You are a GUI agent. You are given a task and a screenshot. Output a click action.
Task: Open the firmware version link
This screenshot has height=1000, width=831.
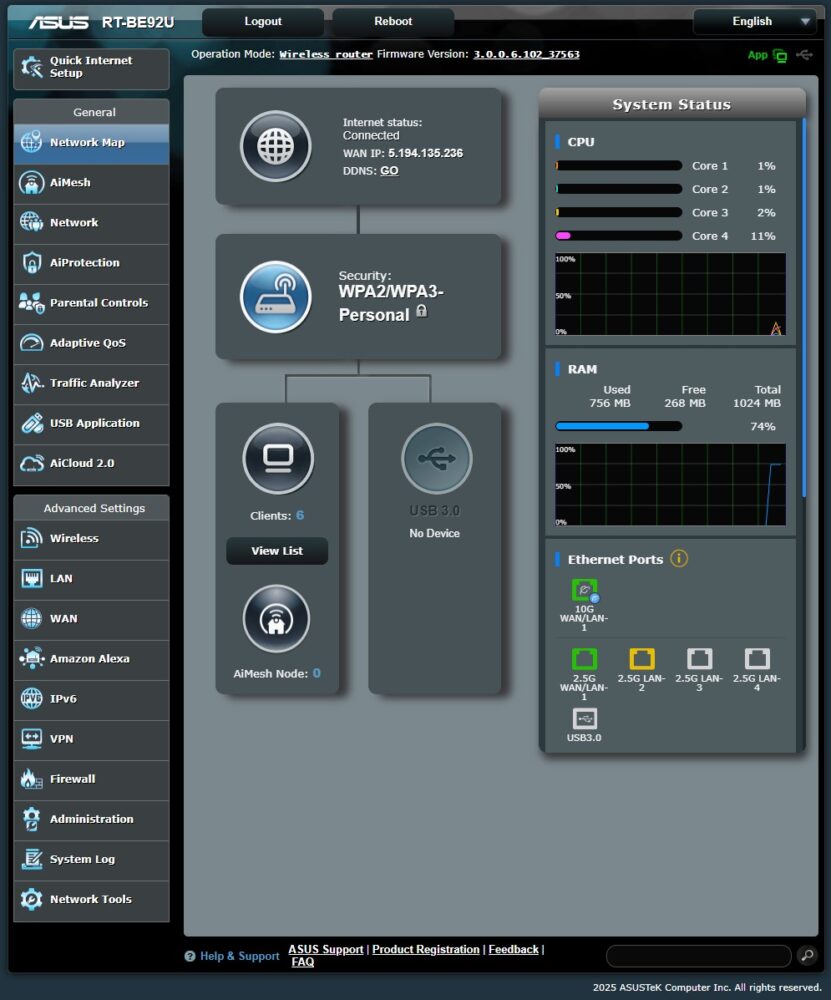coord(526,54)
